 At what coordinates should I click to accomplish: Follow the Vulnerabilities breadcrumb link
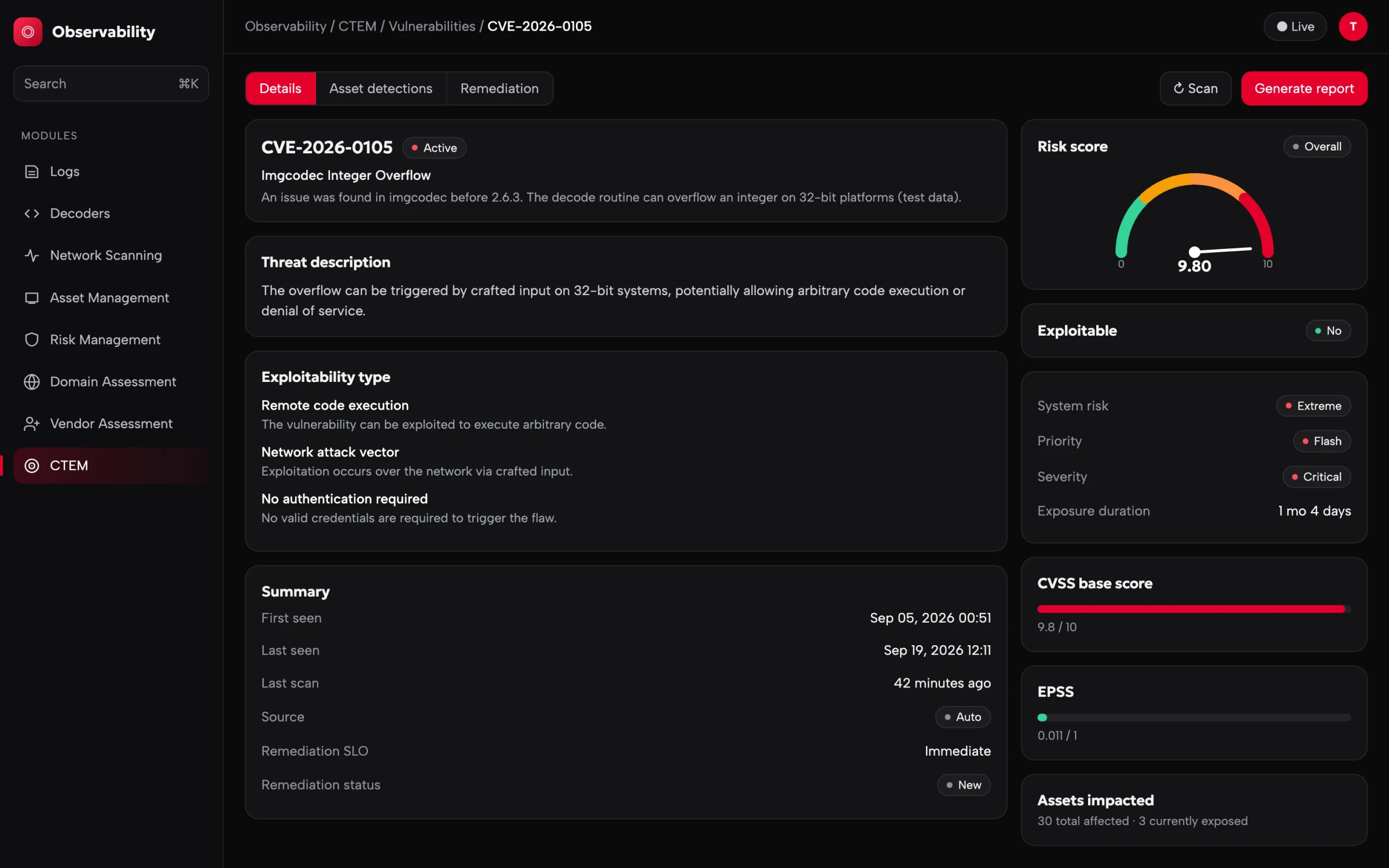point(432,26)
